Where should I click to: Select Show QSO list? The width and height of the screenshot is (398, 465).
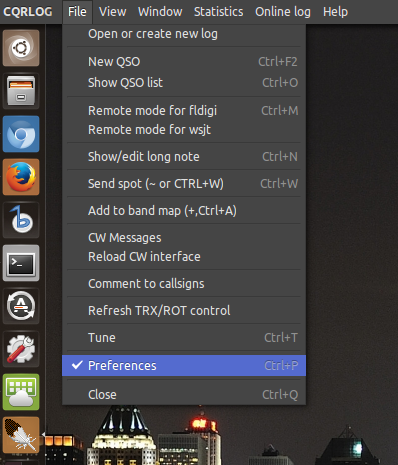(184, 83)
